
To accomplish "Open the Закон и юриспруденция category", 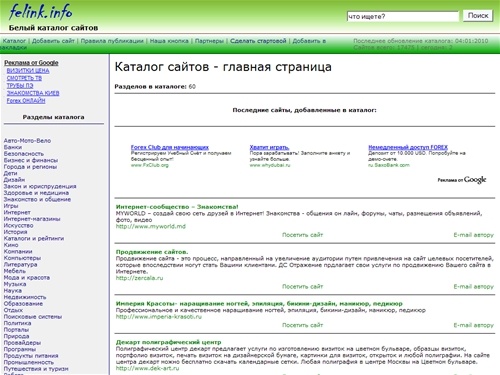I will click(40, 186).
